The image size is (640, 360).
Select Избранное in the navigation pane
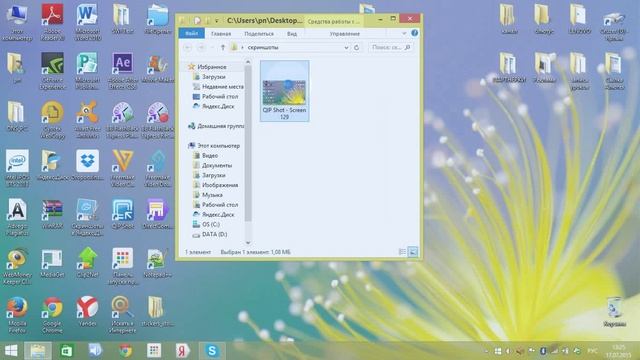point(211,67)
